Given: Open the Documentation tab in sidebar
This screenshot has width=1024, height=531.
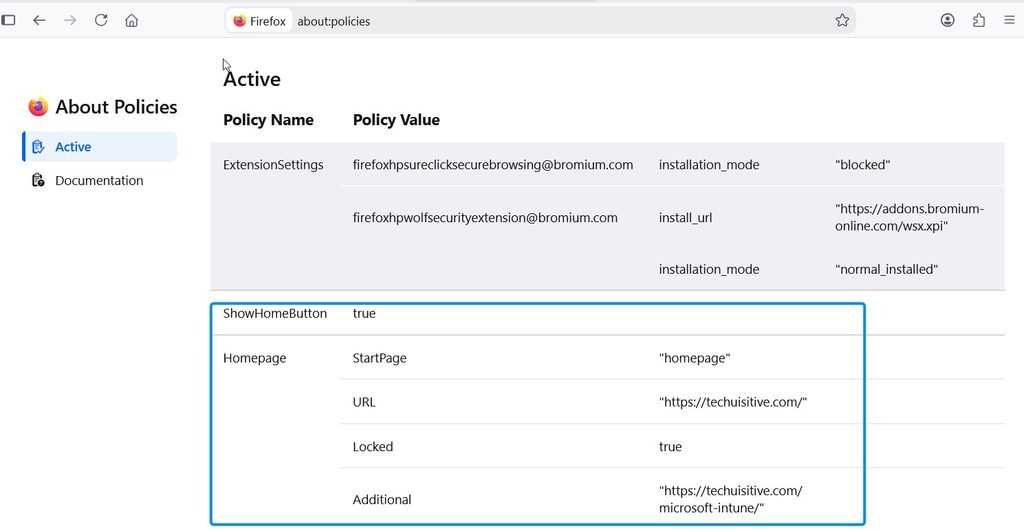Looking at the screenshot, I should click(x=100, y=180).
